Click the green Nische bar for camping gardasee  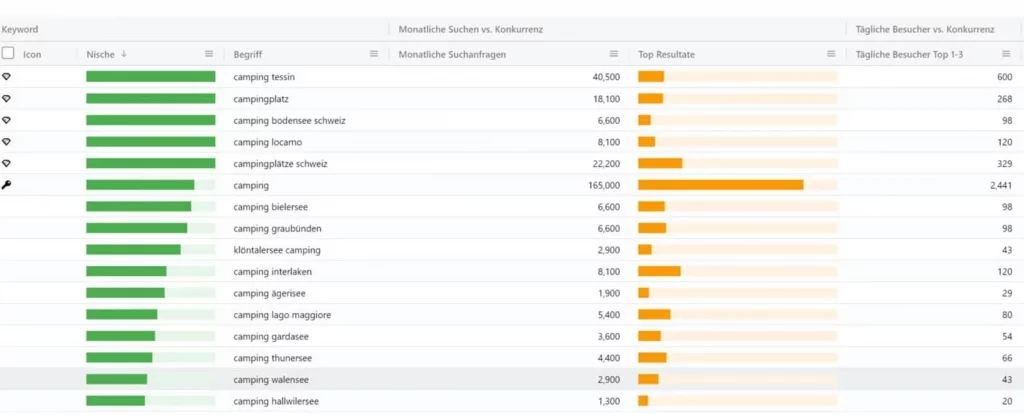121,336
